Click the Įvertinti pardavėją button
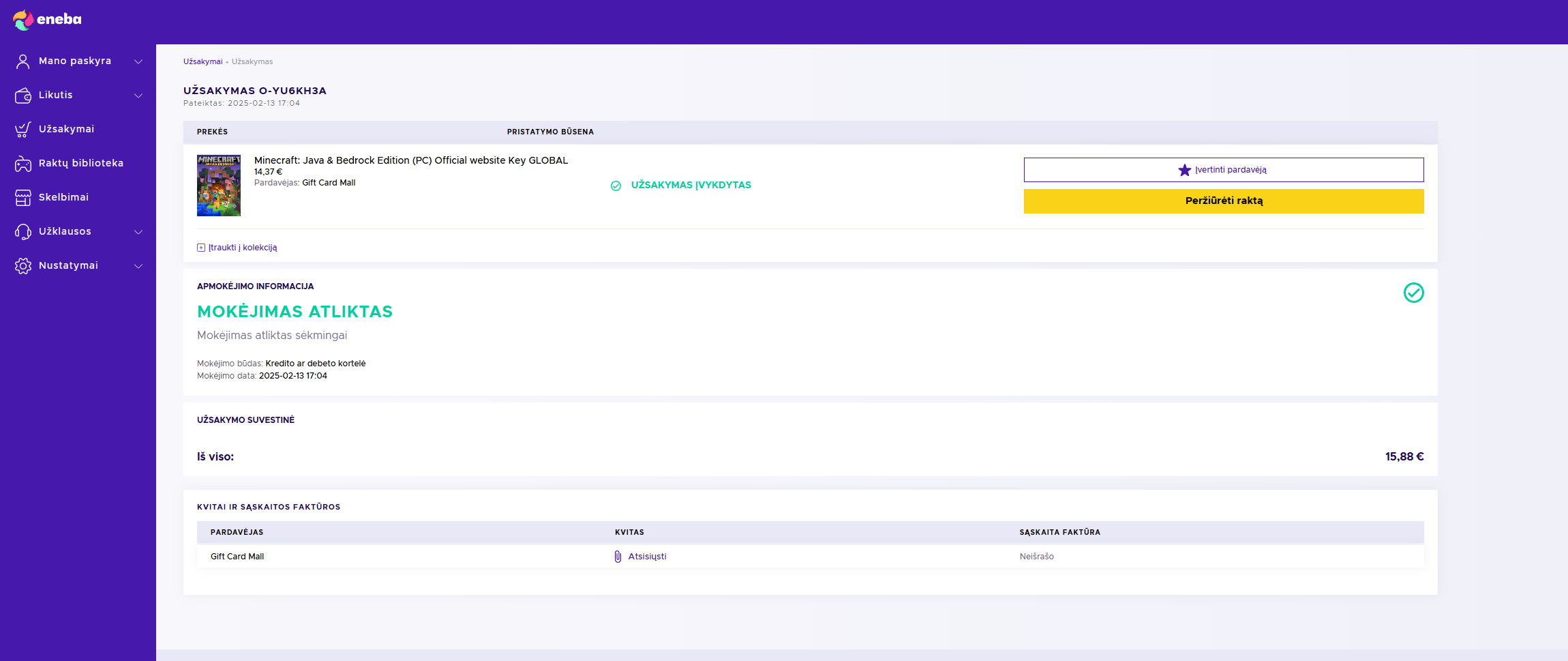The image size is (1568, 661). pyautogui.click(x=1224, y=170)
